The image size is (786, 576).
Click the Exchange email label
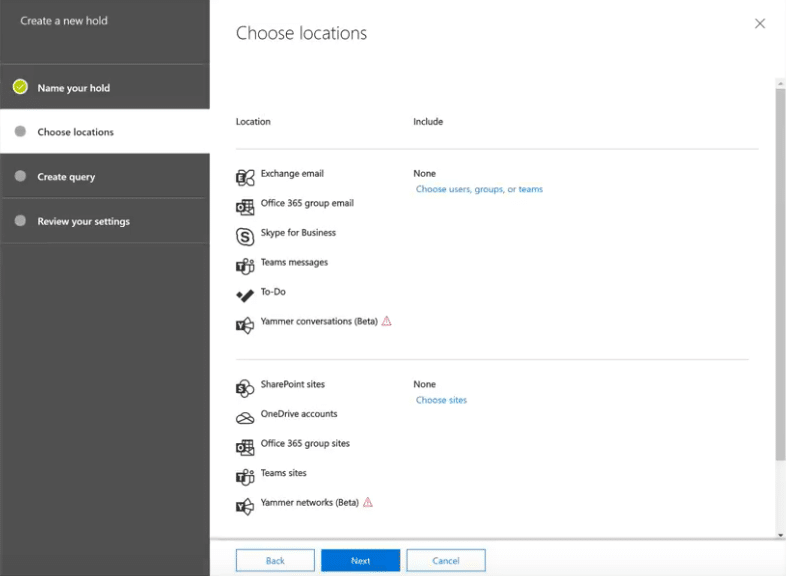[x=292, y=173]
